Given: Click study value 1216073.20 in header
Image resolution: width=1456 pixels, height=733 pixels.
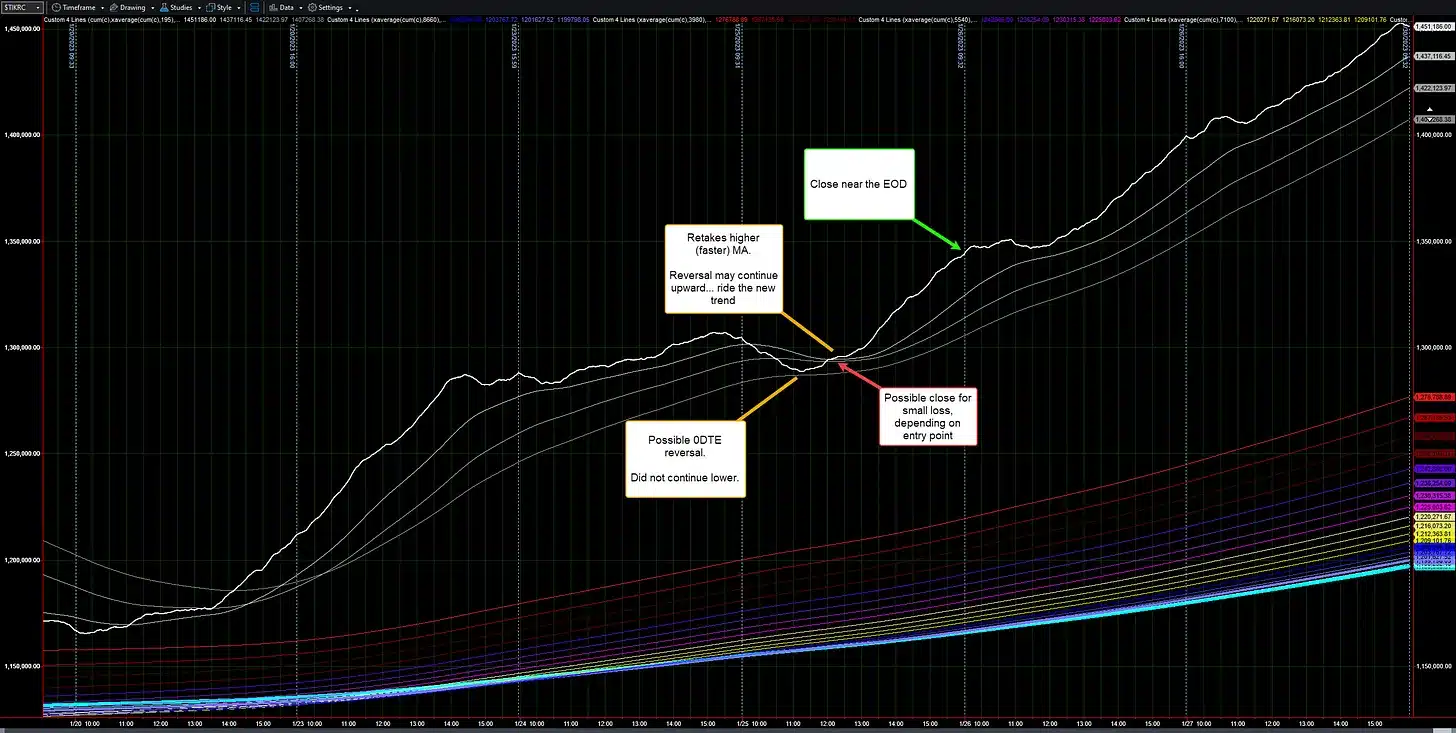Looking at the screenshot, I should click(x=1299, y=20).
